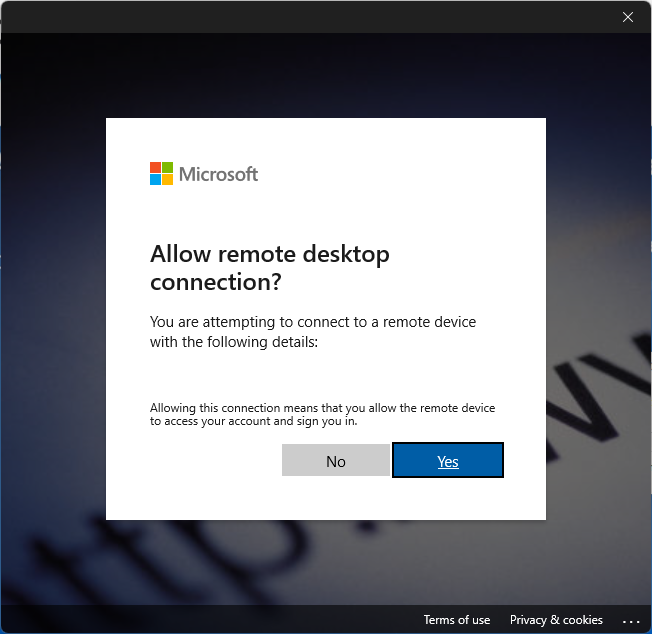The image size is (652, 634).
Task: Open the Privacy & cookies link
Action: click(x=556, y=620)
